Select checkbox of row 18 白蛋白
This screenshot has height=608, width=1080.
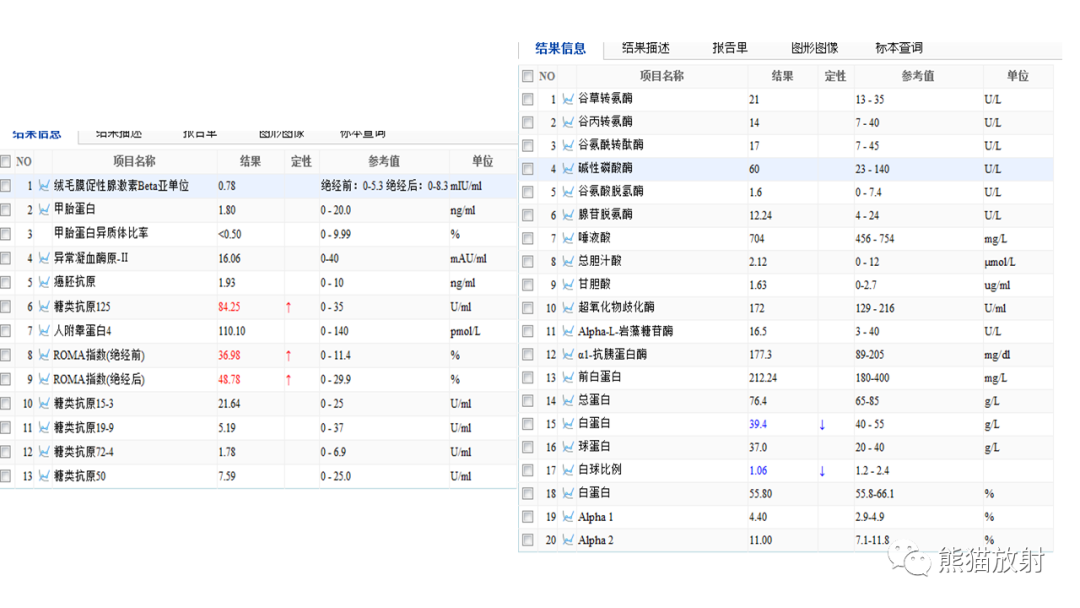click(x=528, y=494)
